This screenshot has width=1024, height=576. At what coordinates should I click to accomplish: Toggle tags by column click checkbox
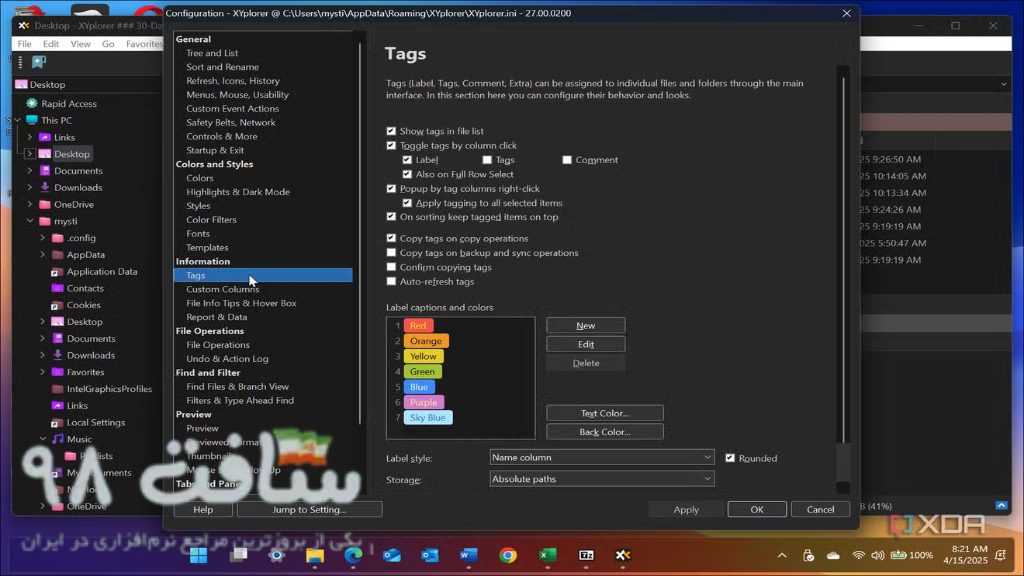coord(391,146)
